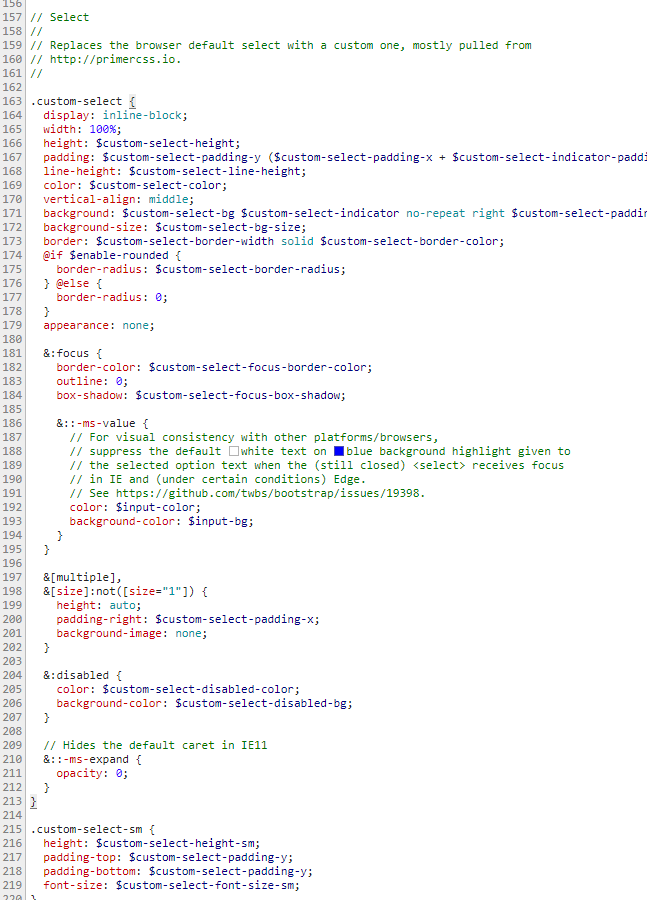Click the 'no-repeat' keyword
647x900 pixels.
pos(436,213)
